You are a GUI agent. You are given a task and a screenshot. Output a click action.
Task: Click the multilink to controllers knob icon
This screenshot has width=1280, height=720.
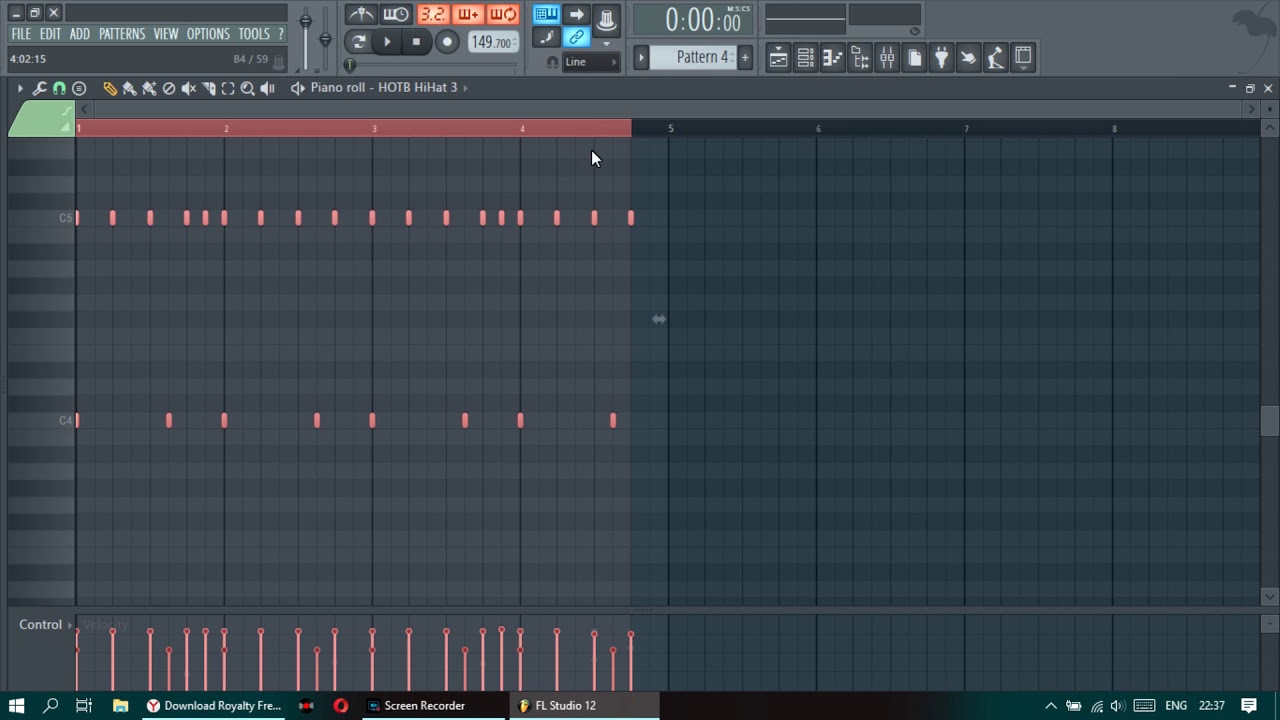pyautogui.click(x=606, y=19)
